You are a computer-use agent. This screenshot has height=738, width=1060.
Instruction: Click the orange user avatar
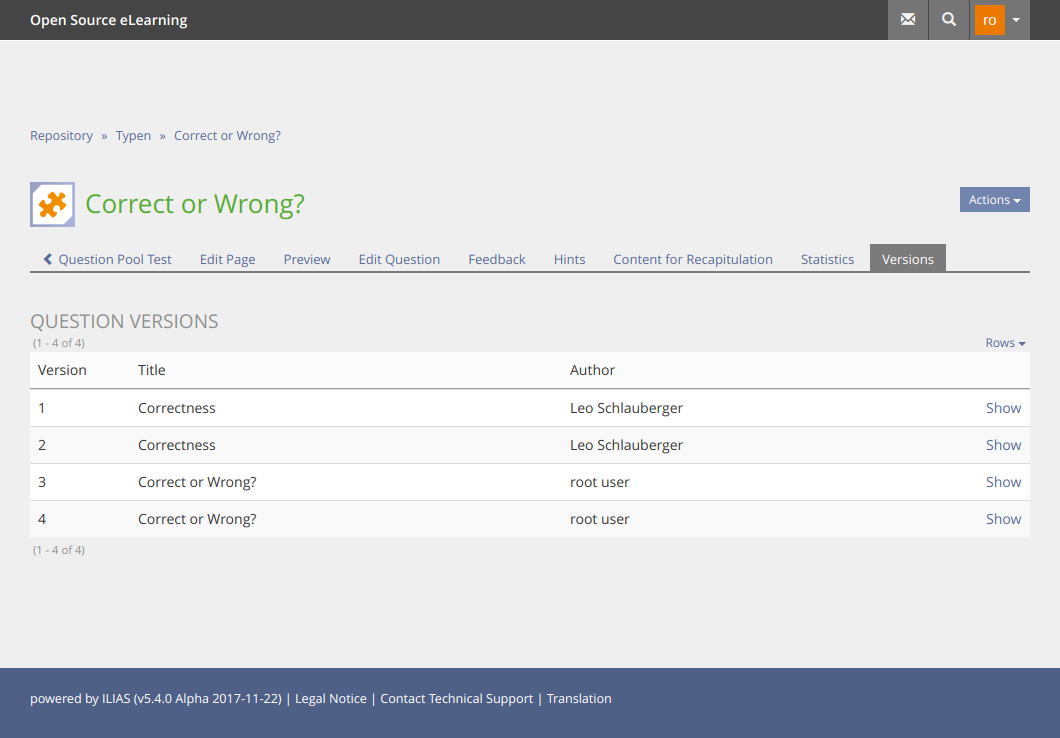pos(989,20)
